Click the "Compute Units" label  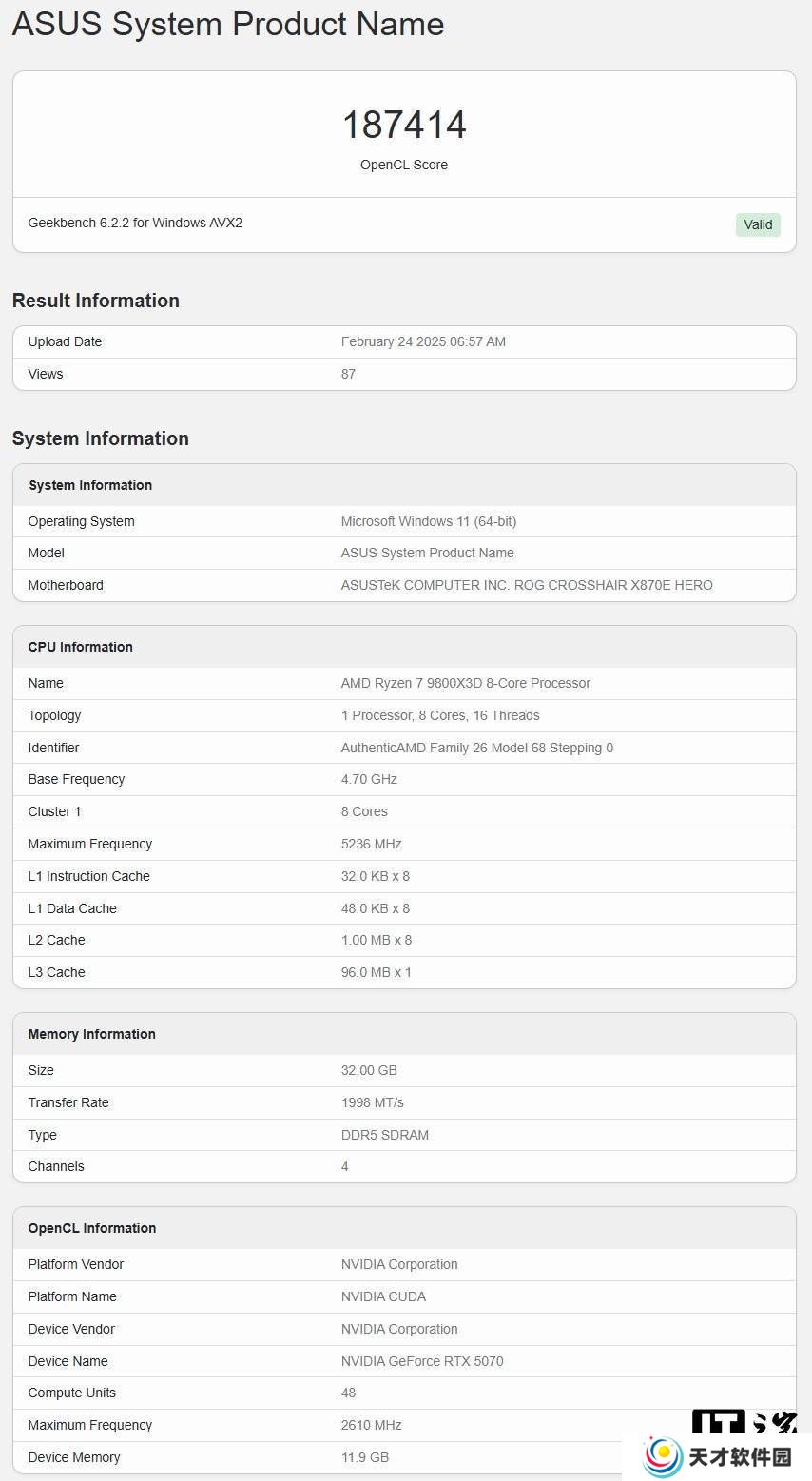coord(72,1393)
